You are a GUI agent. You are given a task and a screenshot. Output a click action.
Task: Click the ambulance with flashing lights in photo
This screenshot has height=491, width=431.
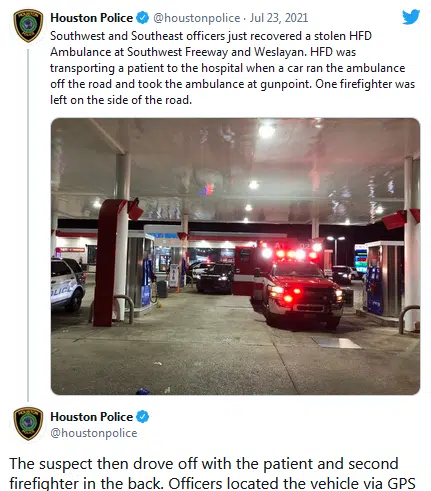(290, 285)
